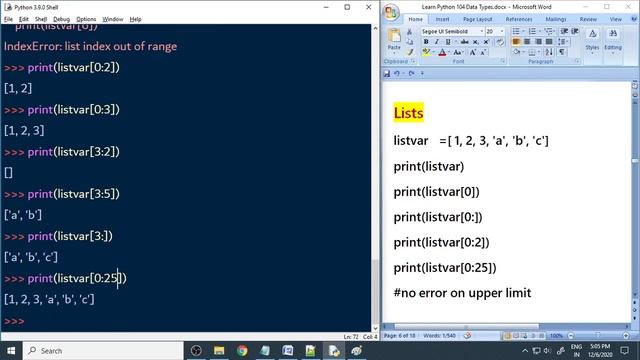Click the Windows Start button
The height and width of the screenshot is (360, 640).
pyautogui.click(x=11, y=351)
